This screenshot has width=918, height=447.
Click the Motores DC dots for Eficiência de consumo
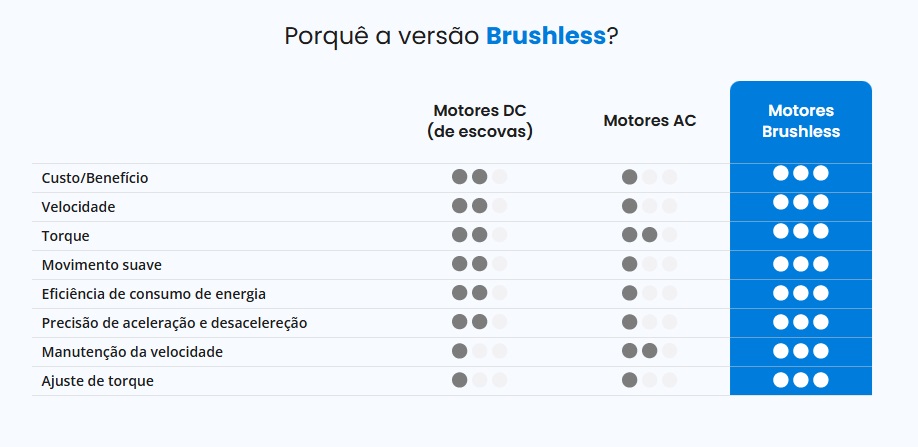pyautogui.click(x=479, y=293)
